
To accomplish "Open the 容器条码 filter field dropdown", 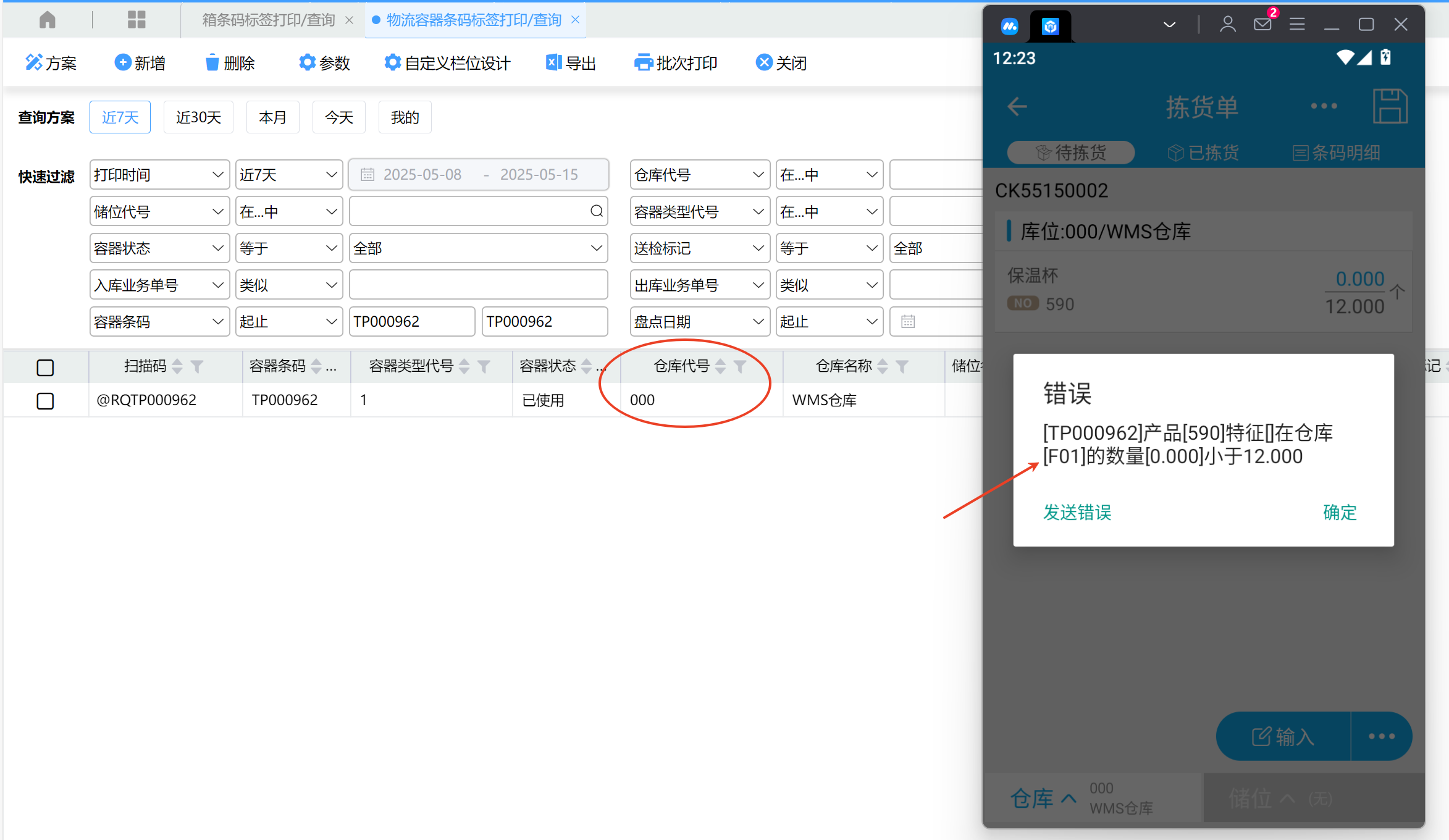I will 159,321.
